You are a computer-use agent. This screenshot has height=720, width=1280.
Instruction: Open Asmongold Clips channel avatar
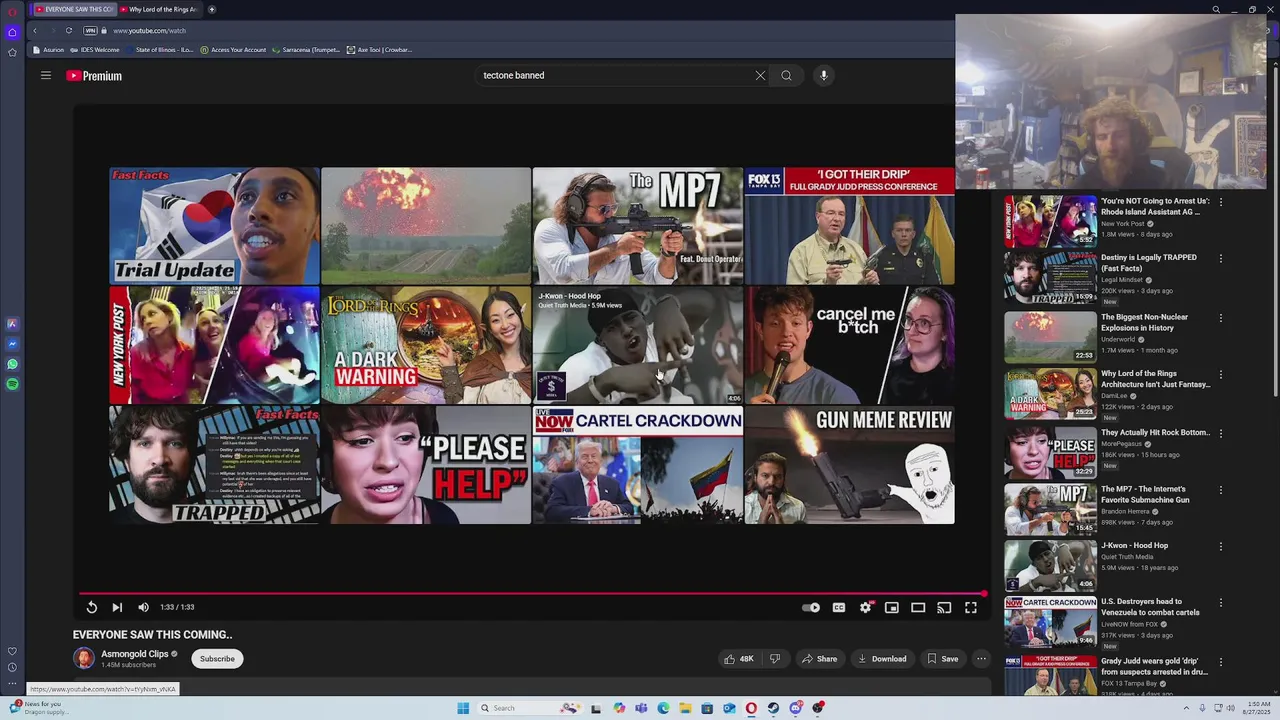84,658
